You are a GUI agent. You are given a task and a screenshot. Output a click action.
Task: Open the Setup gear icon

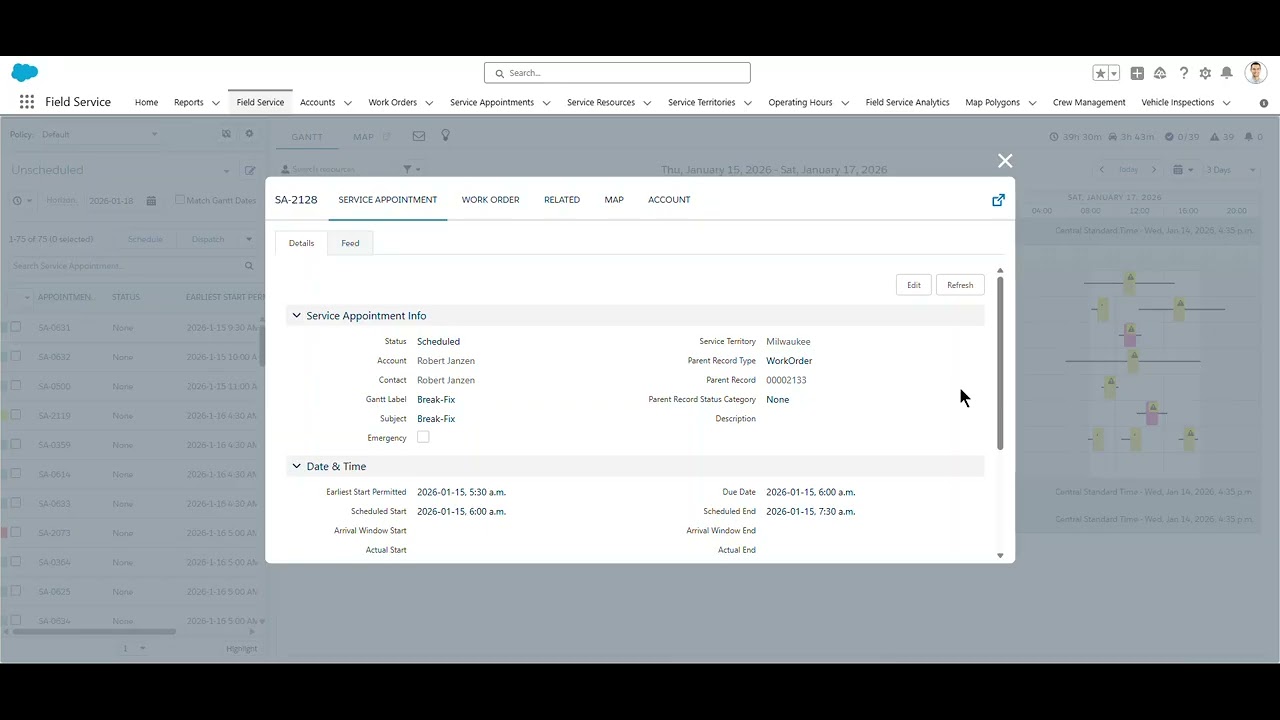[1205, 73]
